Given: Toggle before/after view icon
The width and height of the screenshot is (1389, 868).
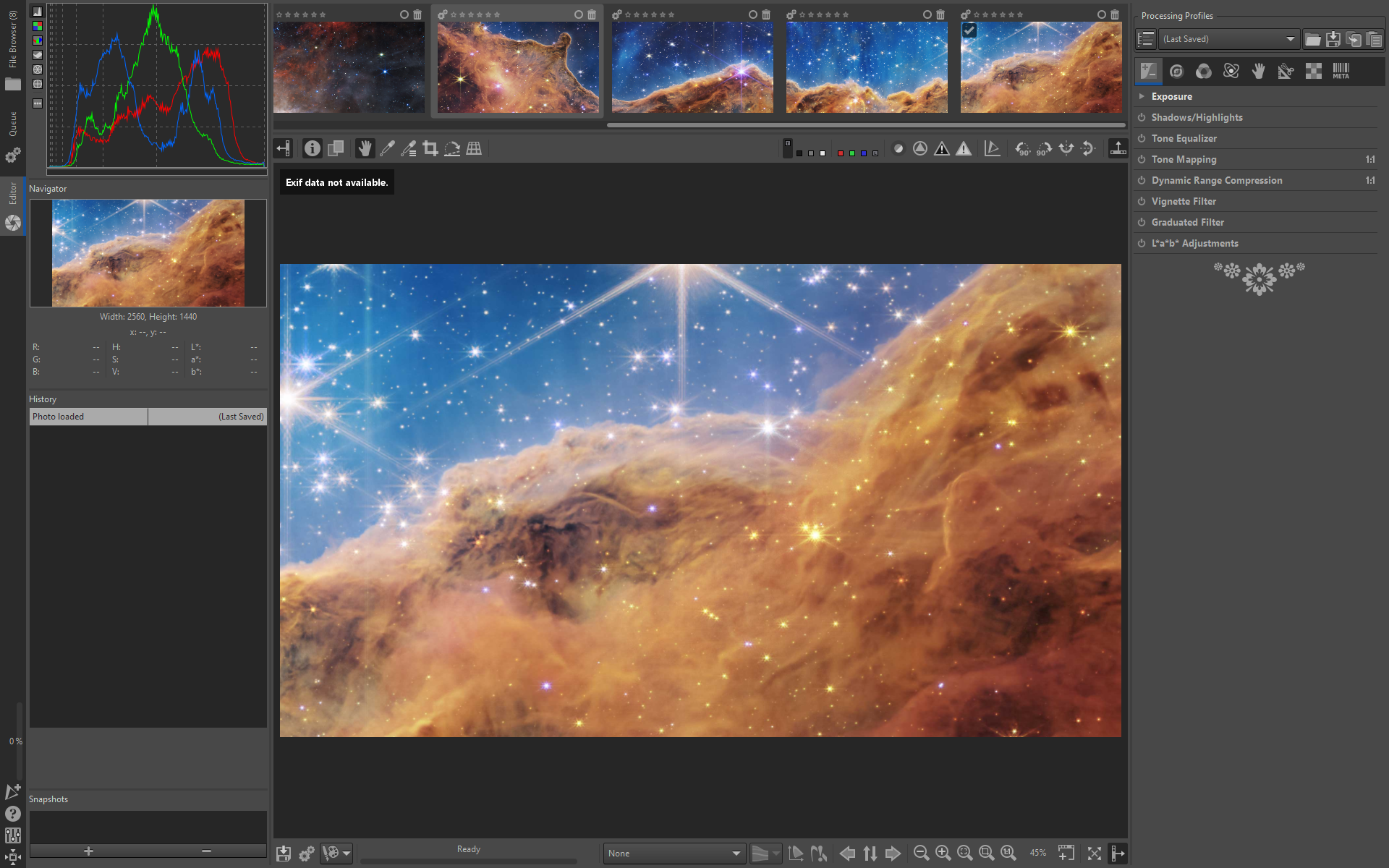Looking at the screenshot, I should pos(336,149).
